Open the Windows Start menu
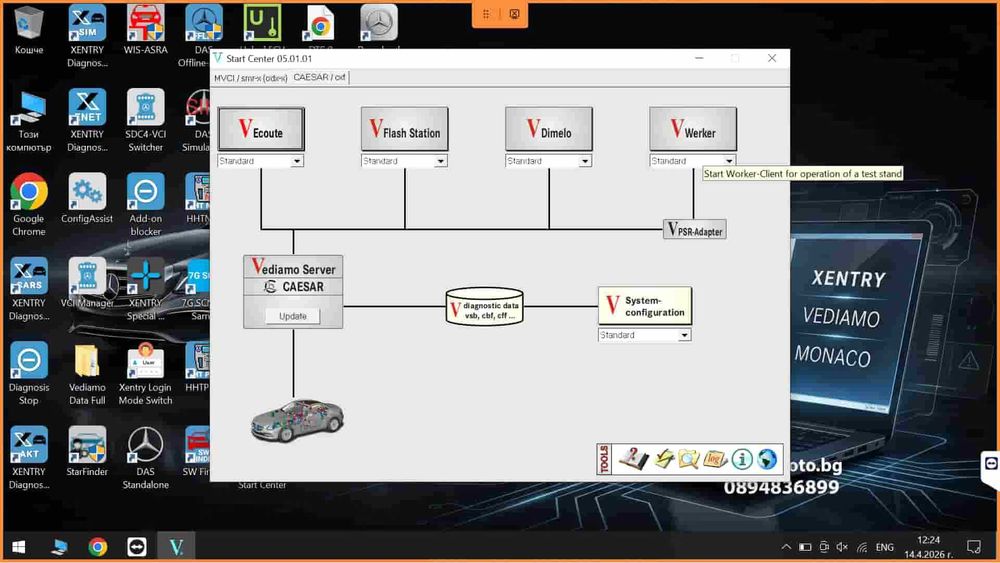Viewport: 1000px width, 563px height. [19, 547]
